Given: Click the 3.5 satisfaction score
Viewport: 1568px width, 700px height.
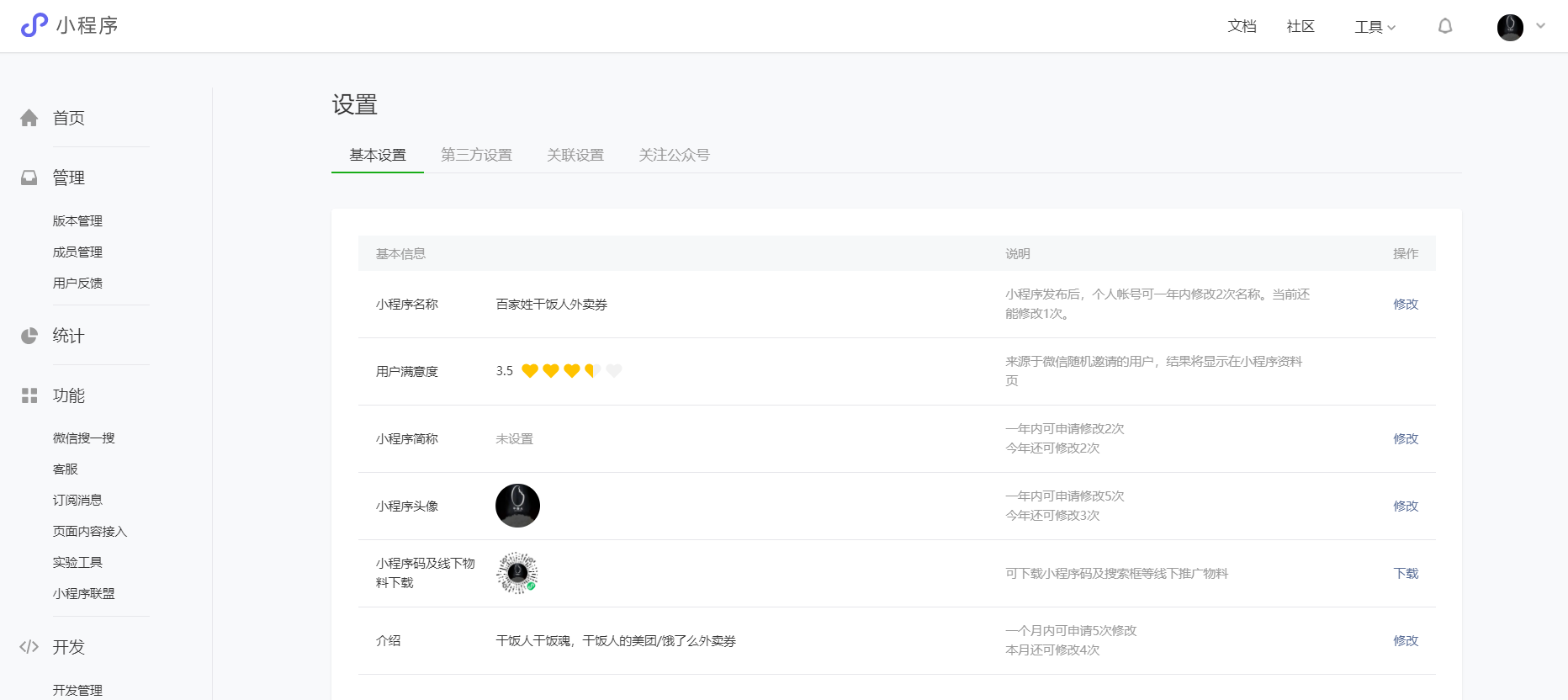Looking at the screenshot, I should tap(504, 371).
